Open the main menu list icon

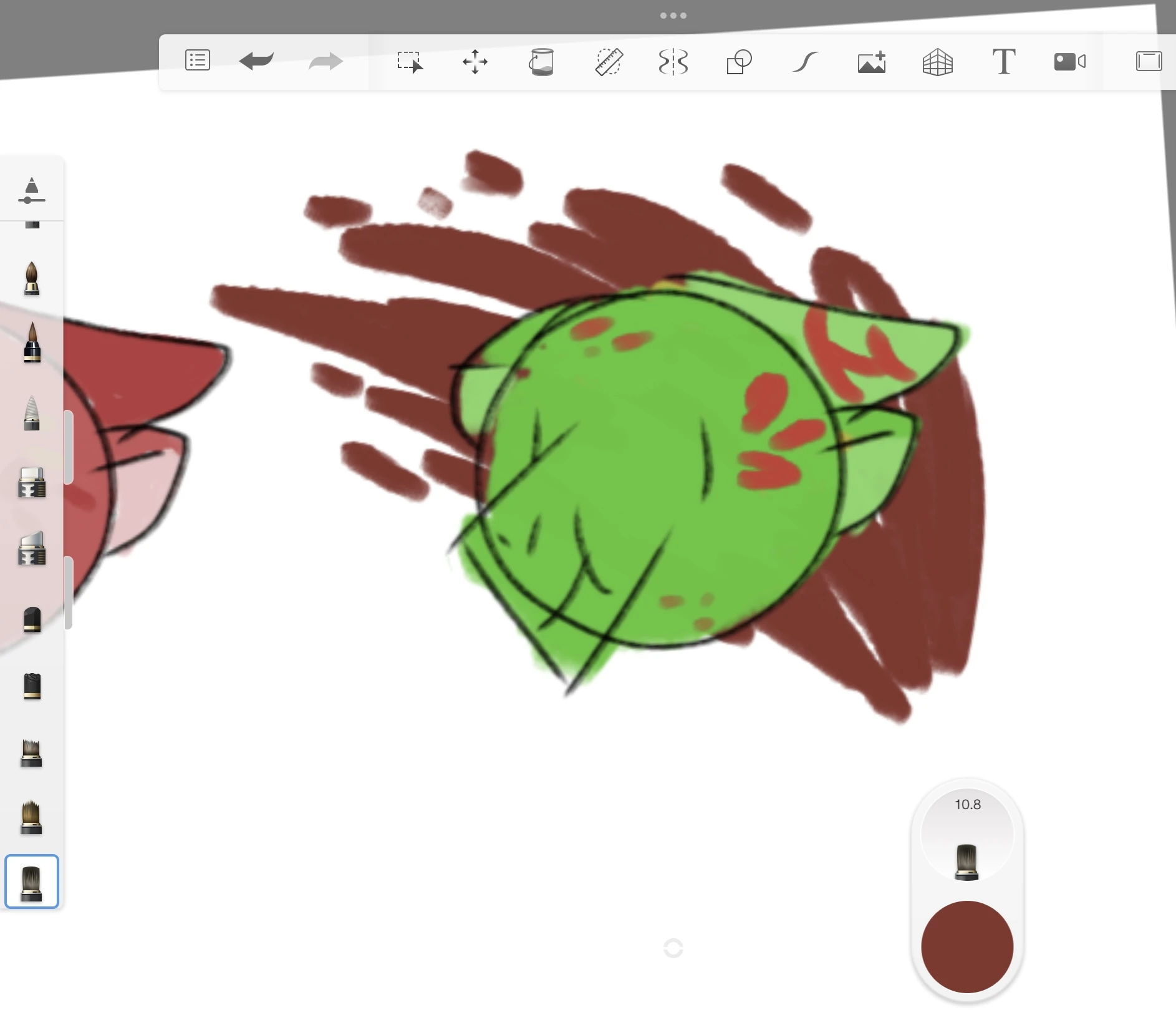pyautogui.click(x=197, y=61)
